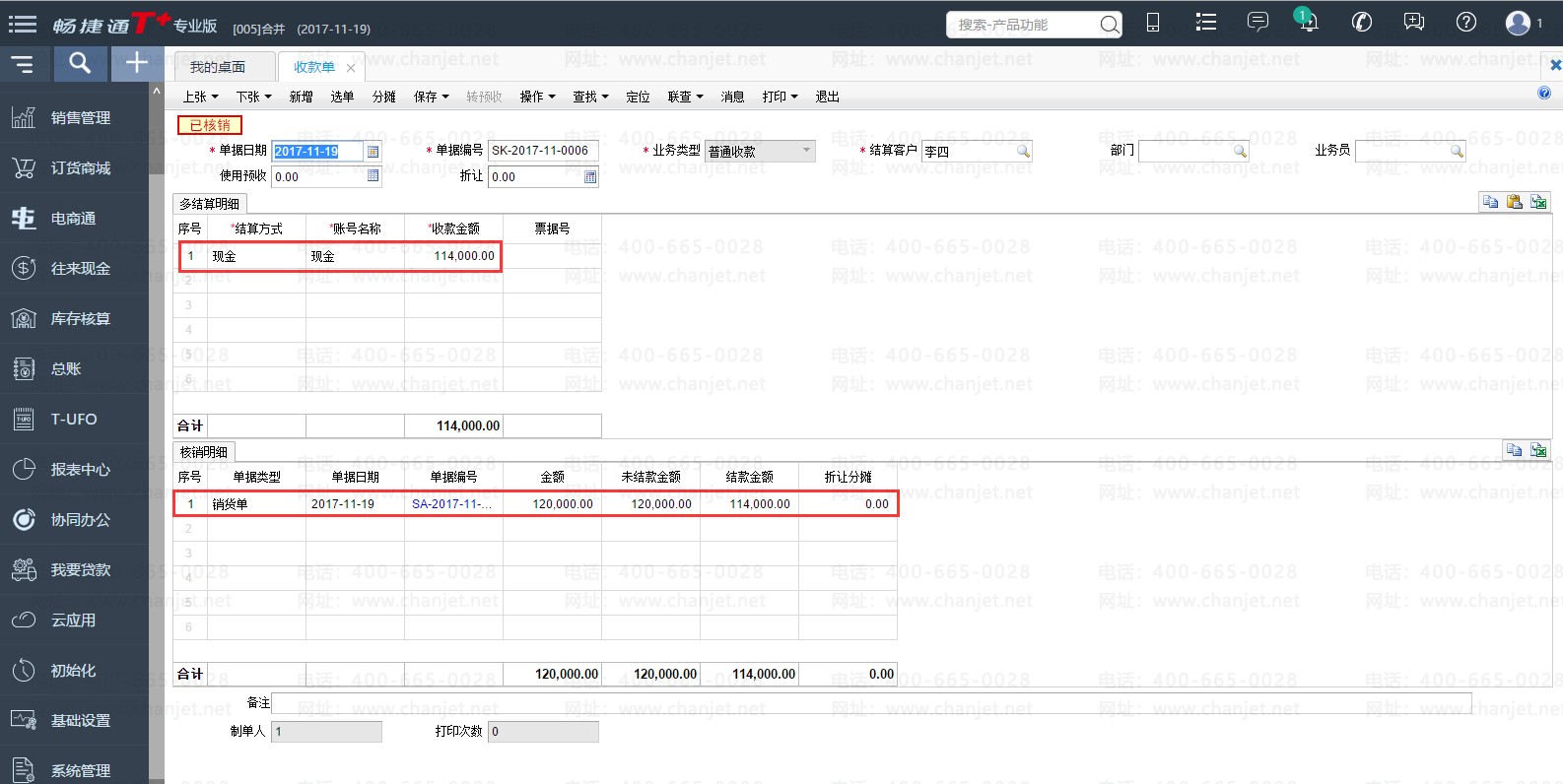
Task: Open the hamburger main menu at top left
Action: (23, 24)
